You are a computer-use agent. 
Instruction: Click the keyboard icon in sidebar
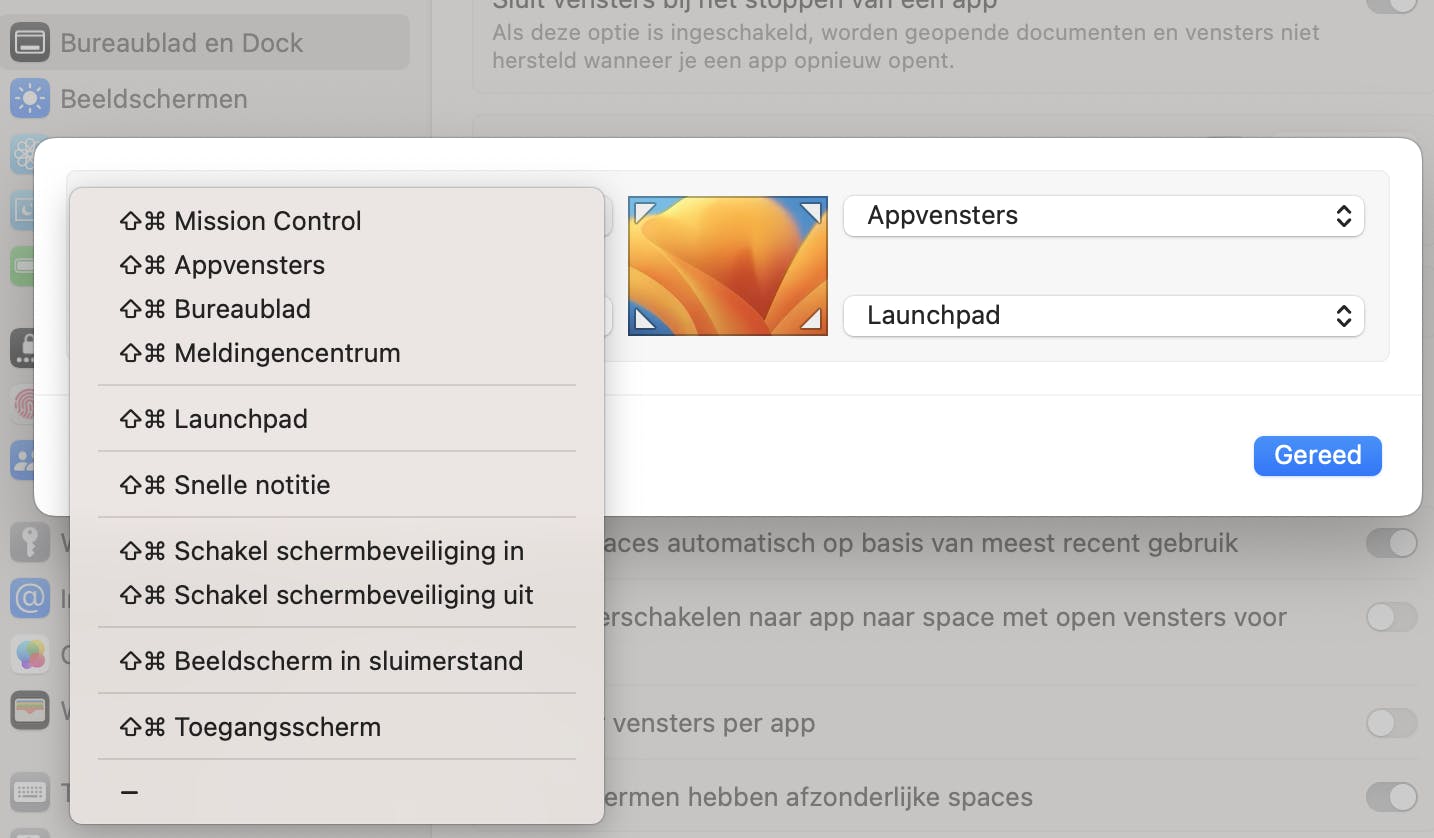coord(30,793)
